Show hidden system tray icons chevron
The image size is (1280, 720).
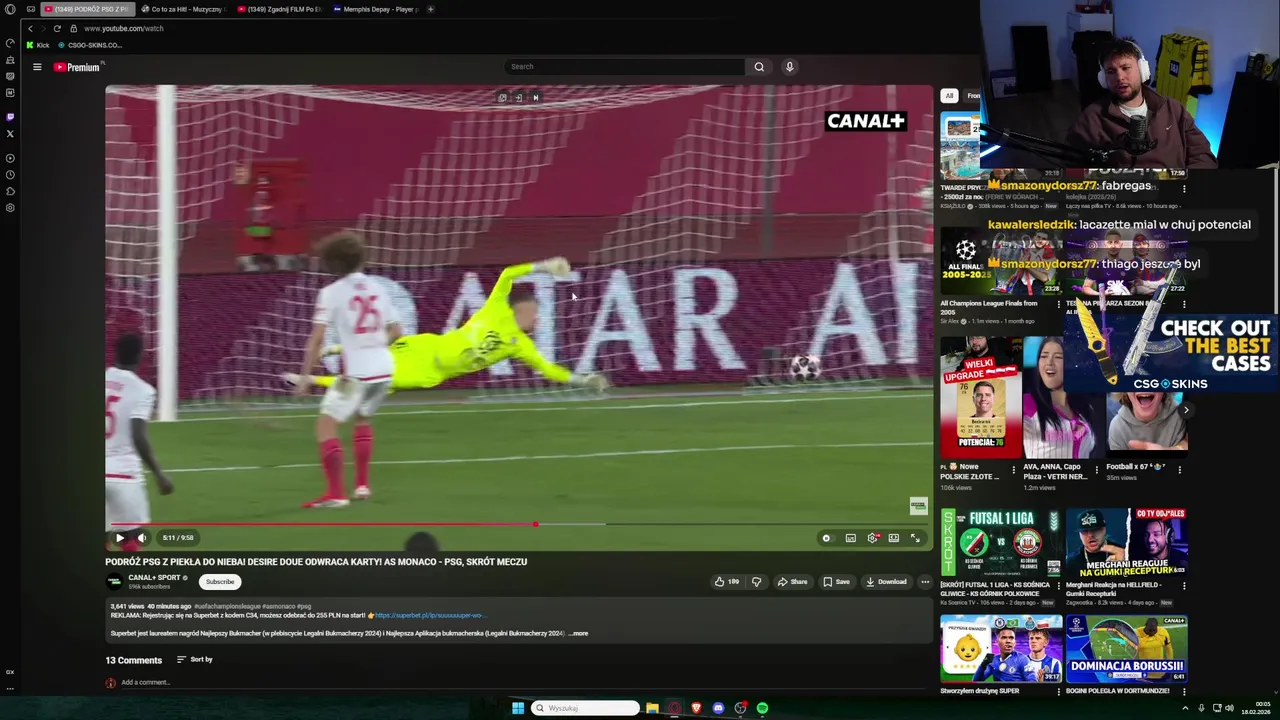(1185, 708)
